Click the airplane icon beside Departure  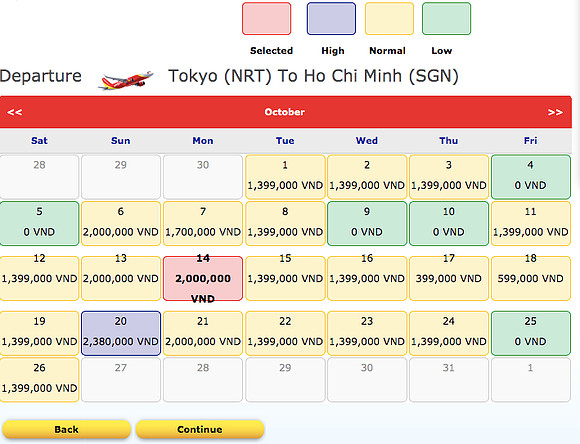(x=126, y=80)
